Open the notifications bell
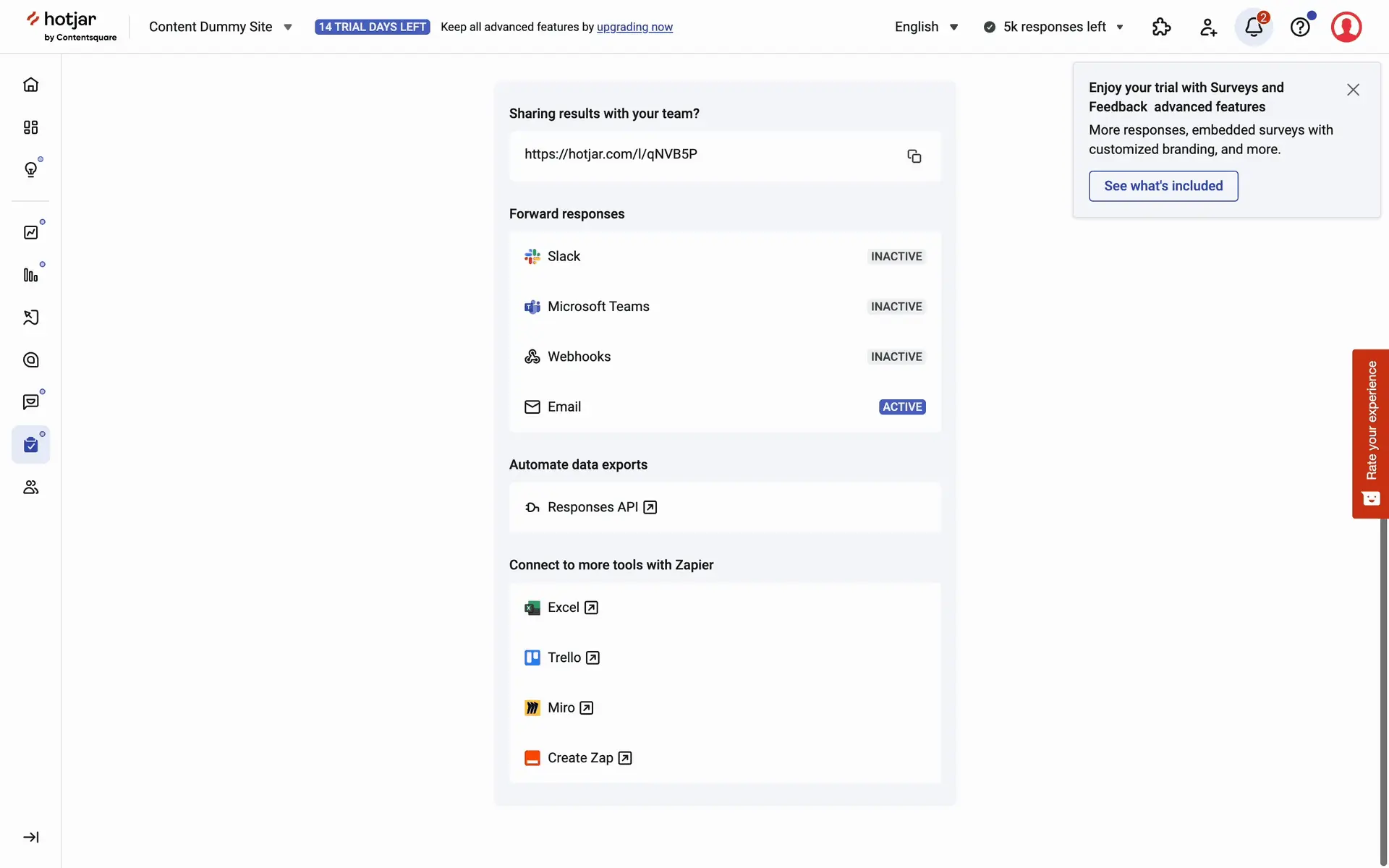The width and height of the screenshot is (1389, 868). pyautogui.click(x=1254, y=27)
